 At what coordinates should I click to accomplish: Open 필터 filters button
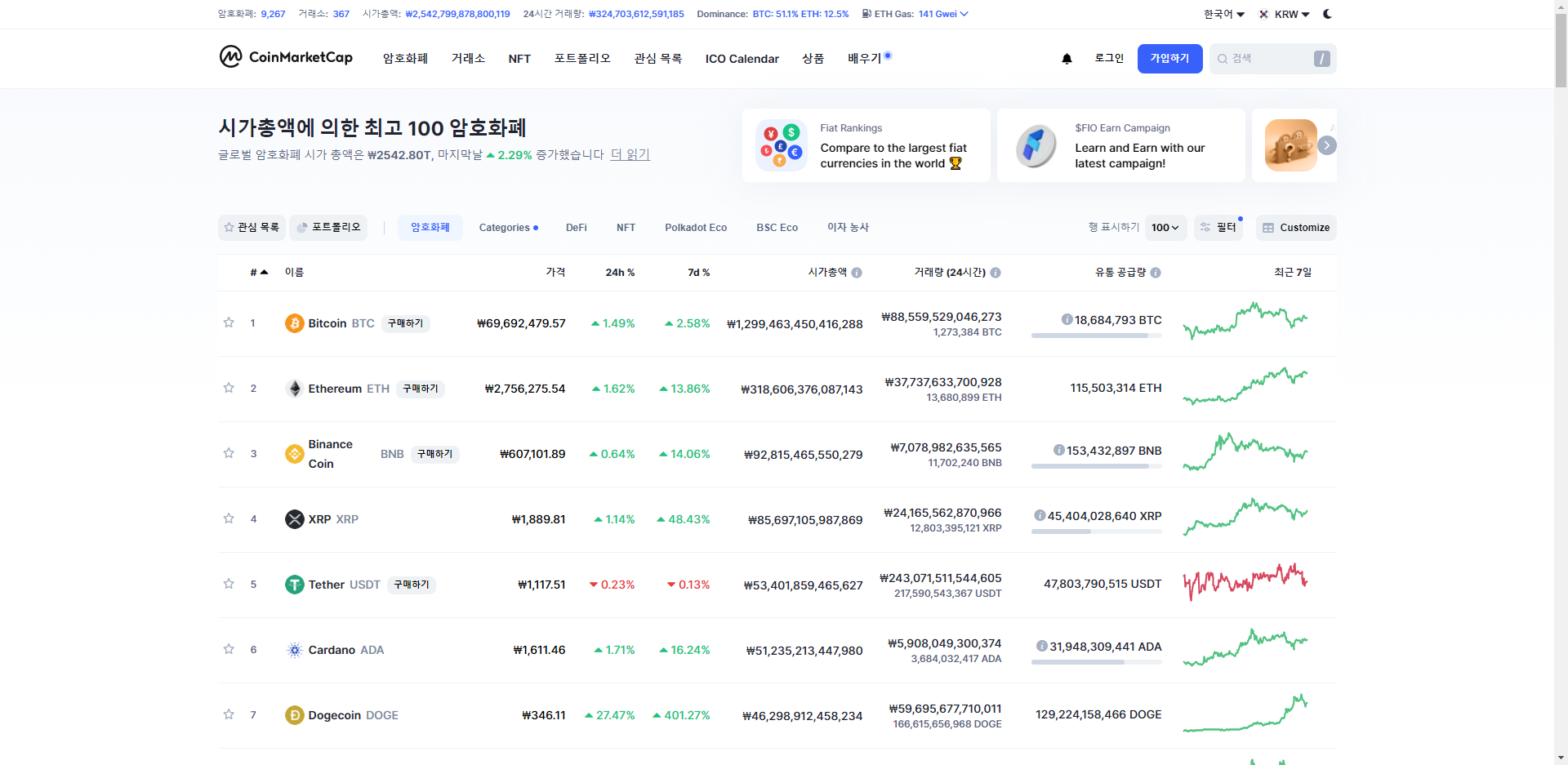1218,228
